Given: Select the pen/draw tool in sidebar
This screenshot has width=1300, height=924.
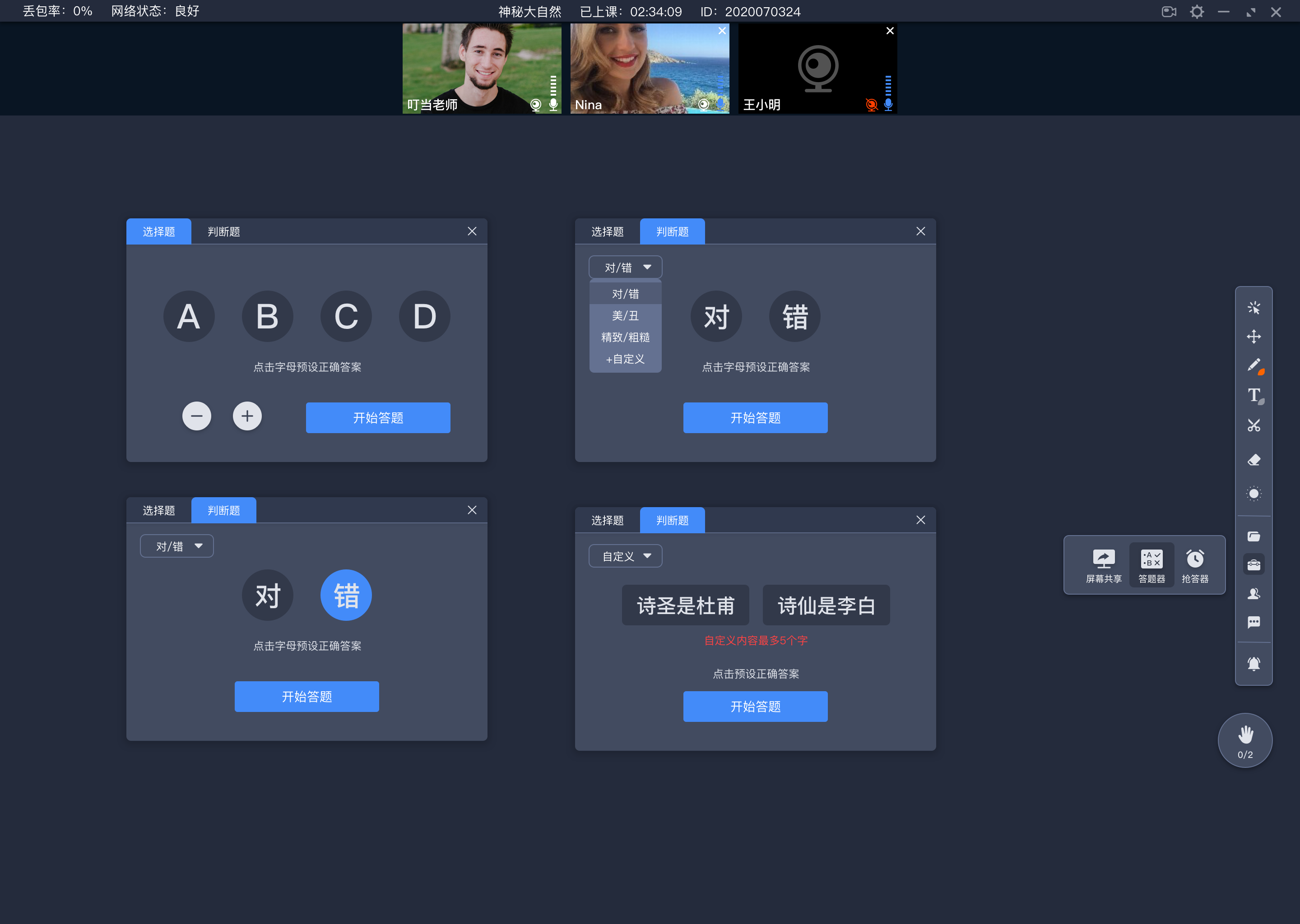Looking at the screenshot, I should [x=1253, y=365].
